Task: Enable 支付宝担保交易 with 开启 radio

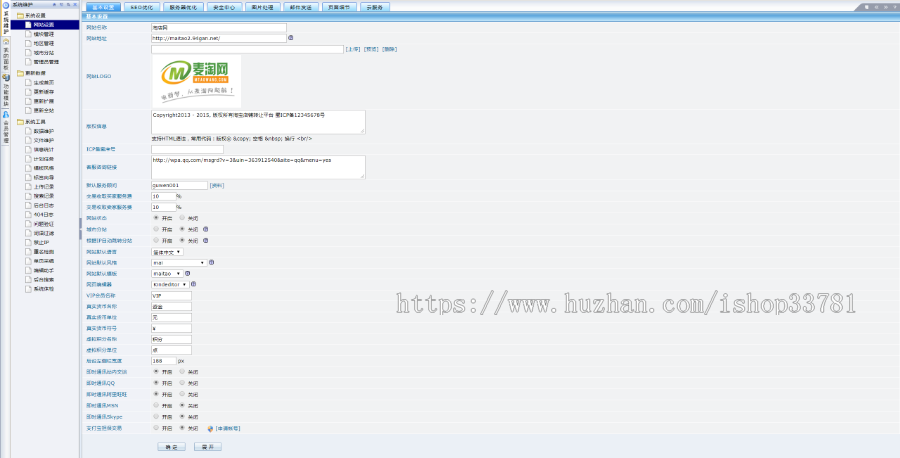Action: pyautogui.click(x=156, y=428)
